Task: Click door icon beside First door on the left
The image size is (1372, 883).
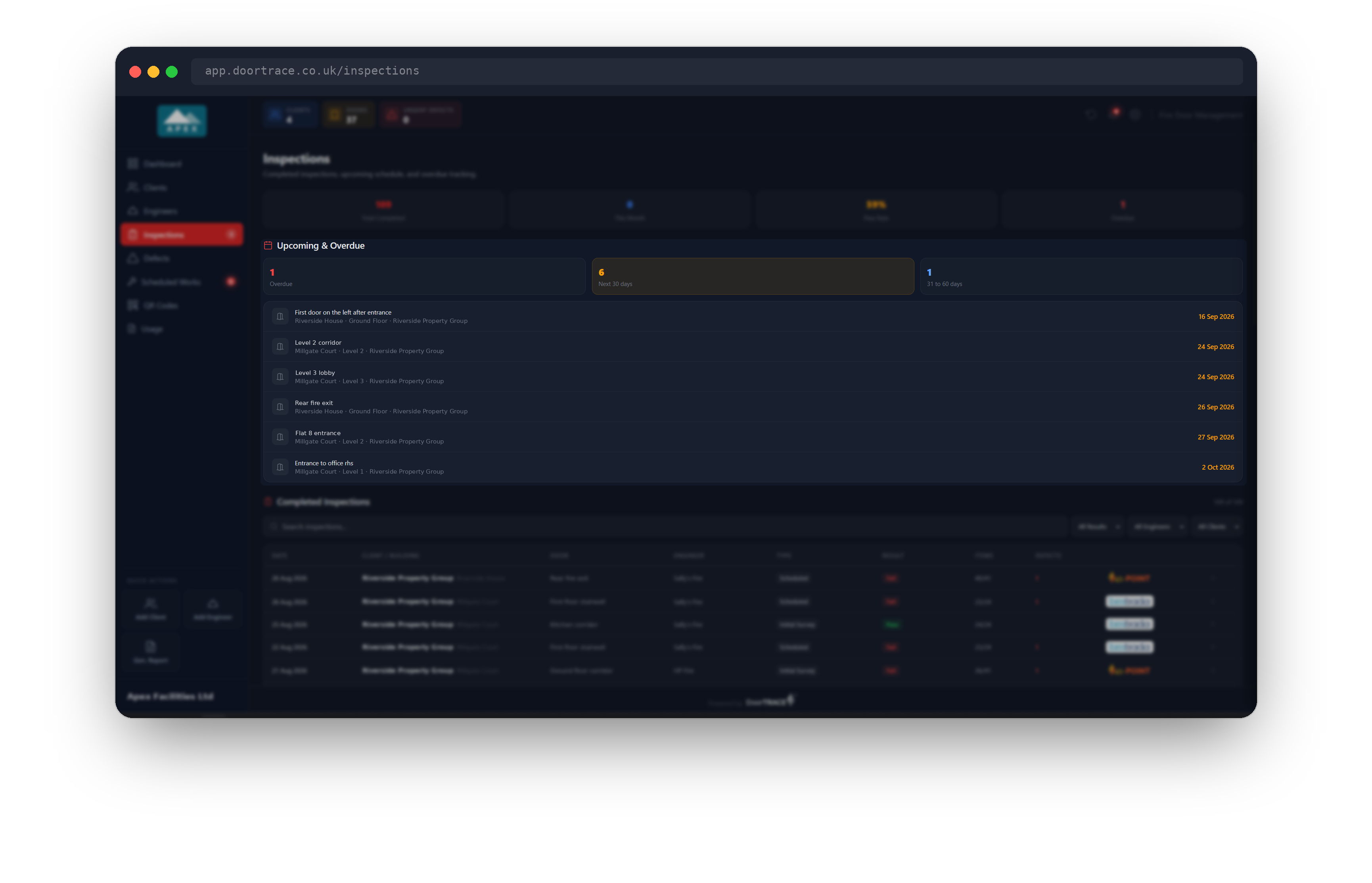Action: click(x=280, y=317)
